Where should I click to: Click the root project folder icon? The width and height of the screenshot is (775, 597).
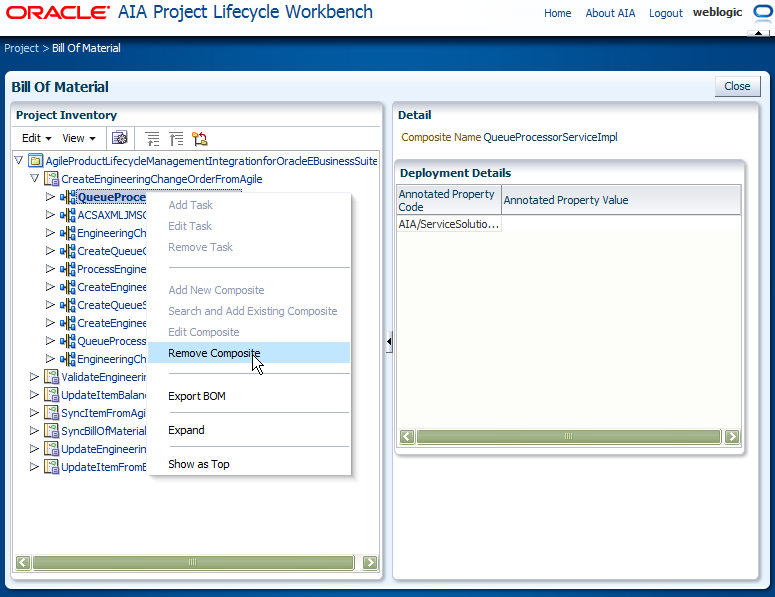tap(36, 161)
